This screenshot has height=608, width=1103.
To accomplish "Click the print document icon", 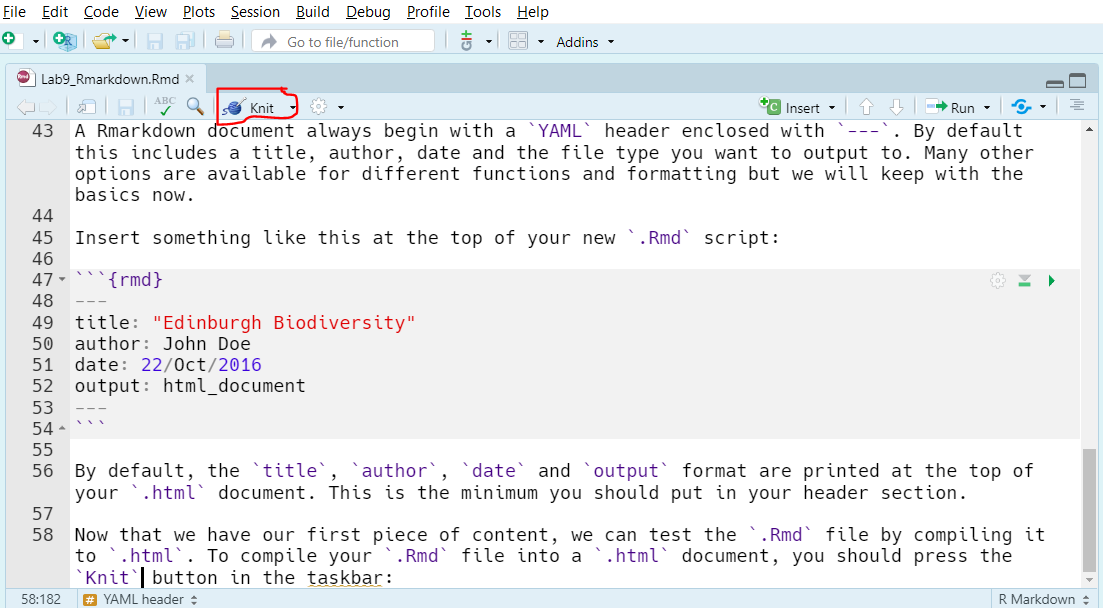I will pos(224,41).
